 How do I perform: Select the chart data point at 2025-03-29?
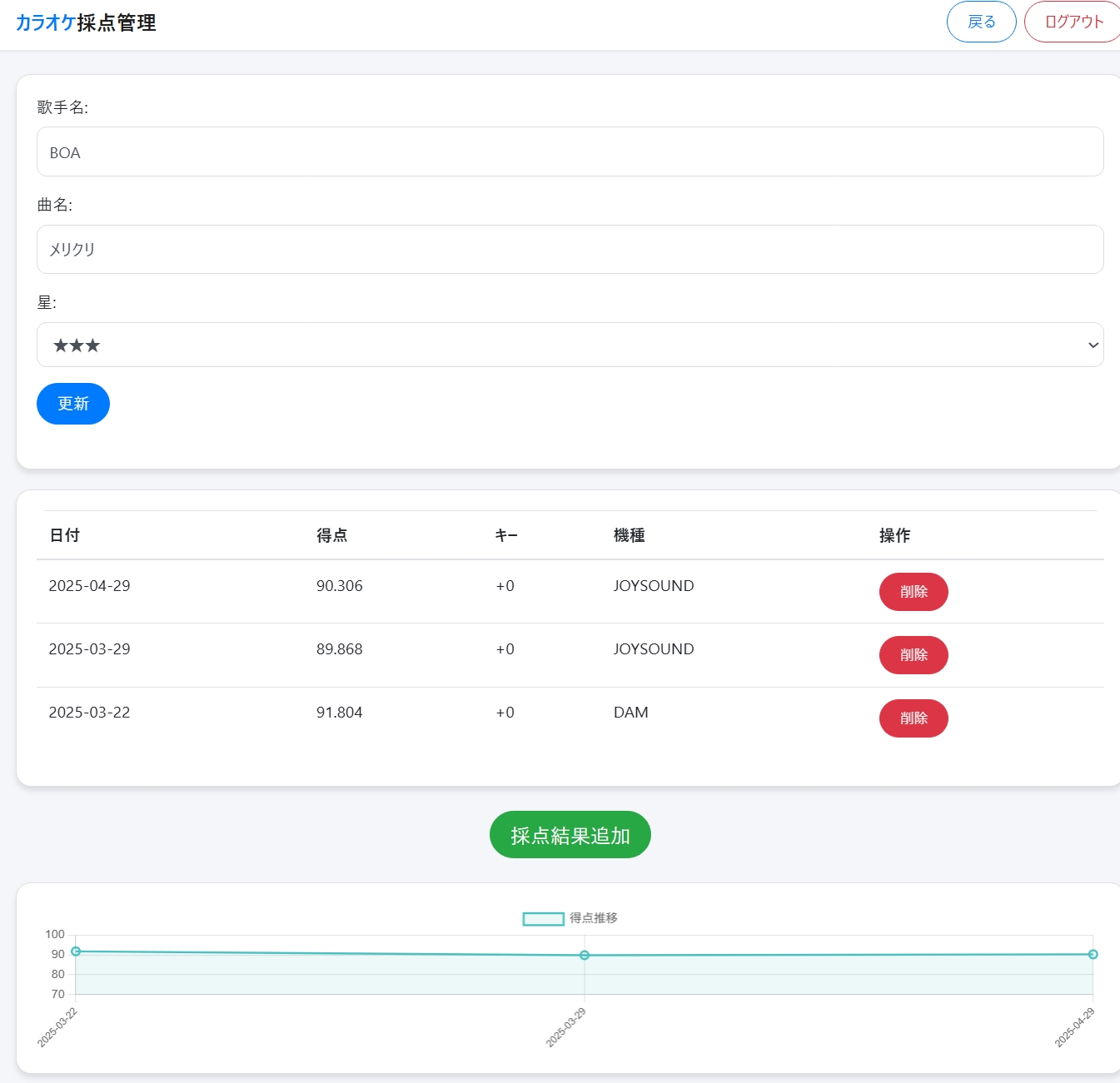pyautogui.click(x=585, y=956)
